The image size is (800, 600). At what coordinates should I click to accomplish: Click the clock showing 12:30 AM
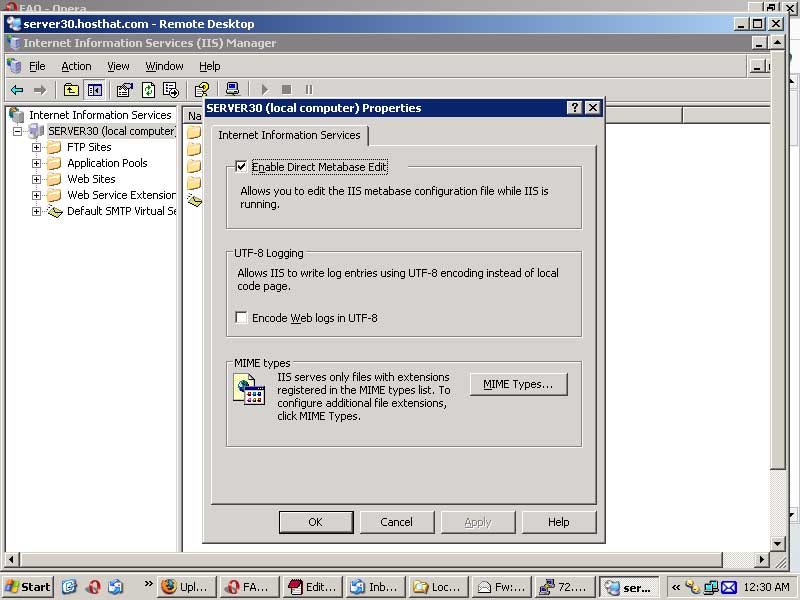(766, 587)
